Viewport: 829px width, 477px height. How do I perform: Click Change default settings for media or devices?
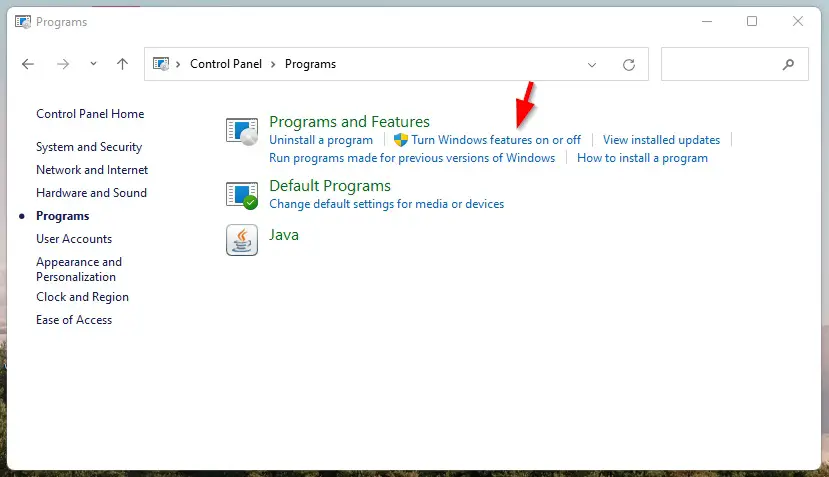tap(386, 204)
